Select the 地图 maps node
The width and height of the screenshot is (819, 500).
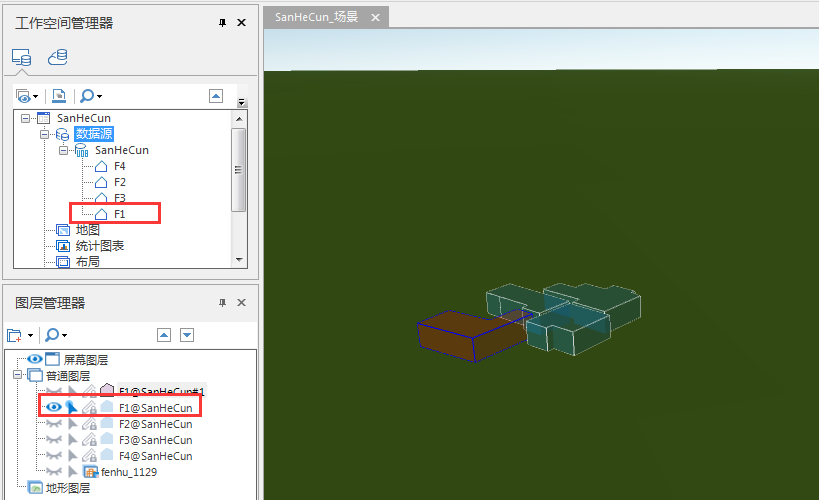tap(87, 230)
